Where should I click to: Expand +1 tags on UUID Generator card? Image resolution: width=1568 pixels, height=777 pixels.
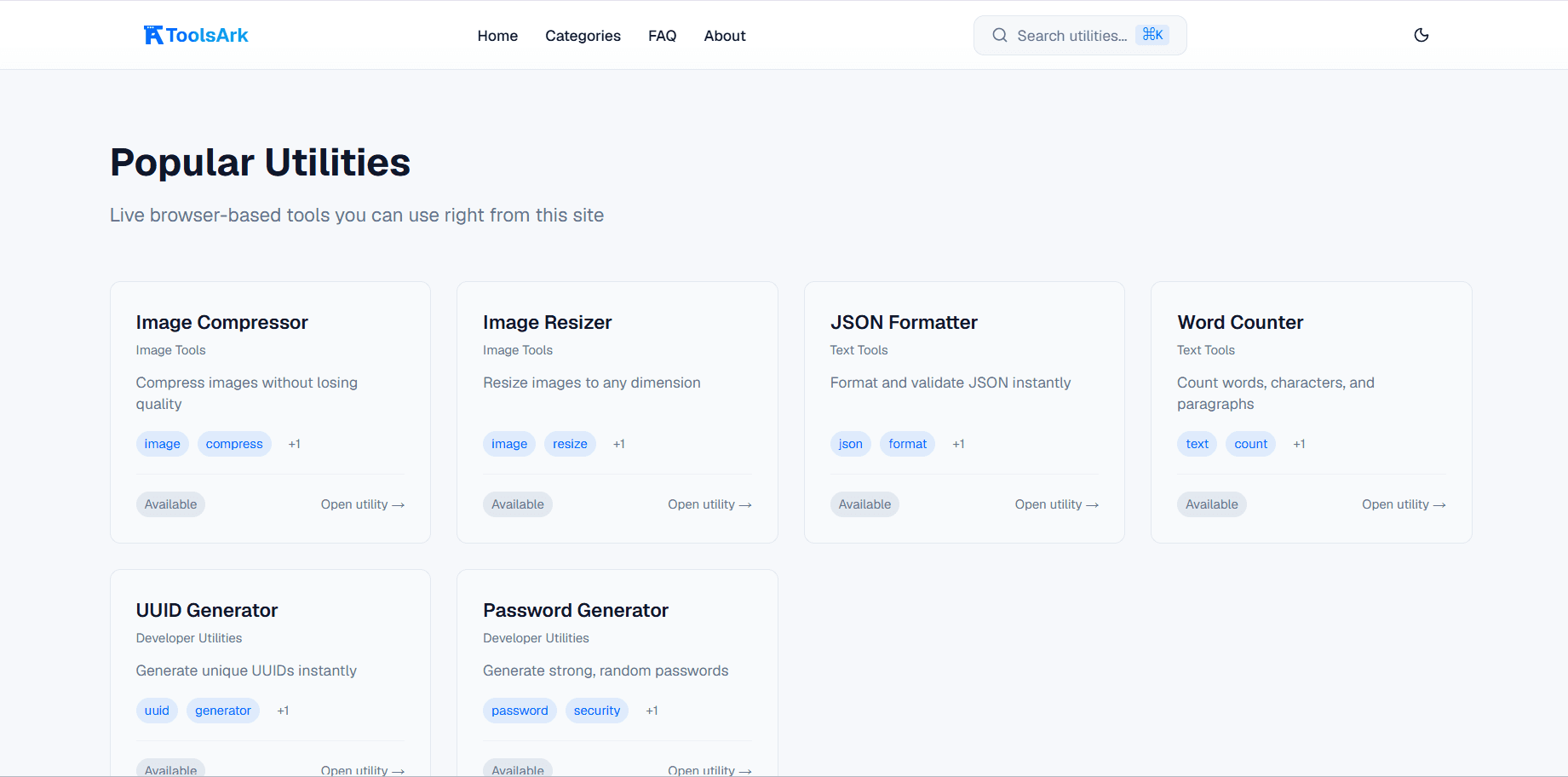point(283,711)
